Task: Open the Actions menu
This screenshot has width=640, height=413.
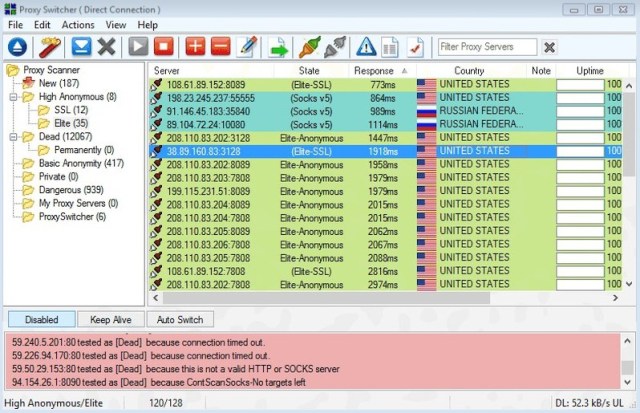Action: point(77,24)
